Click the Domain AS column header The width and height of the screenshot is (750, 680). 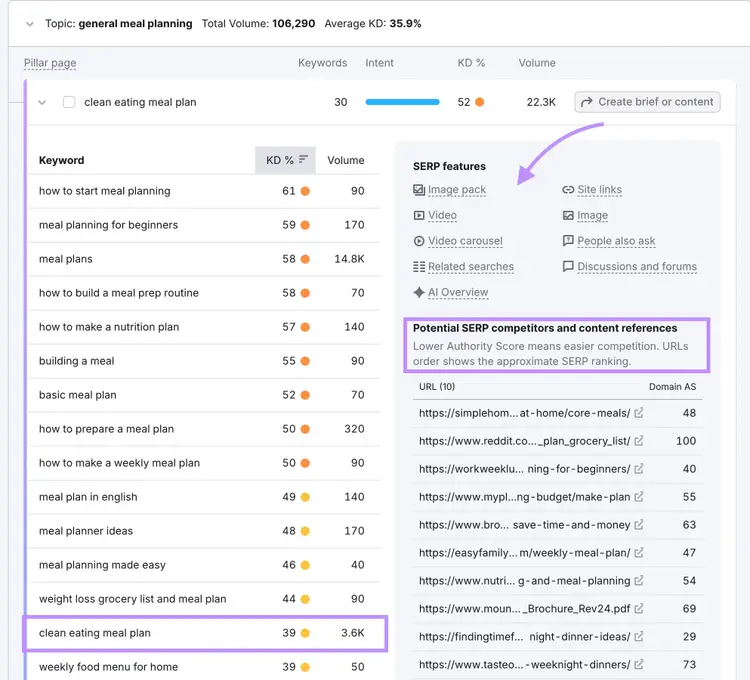click(x=672, y=386)
